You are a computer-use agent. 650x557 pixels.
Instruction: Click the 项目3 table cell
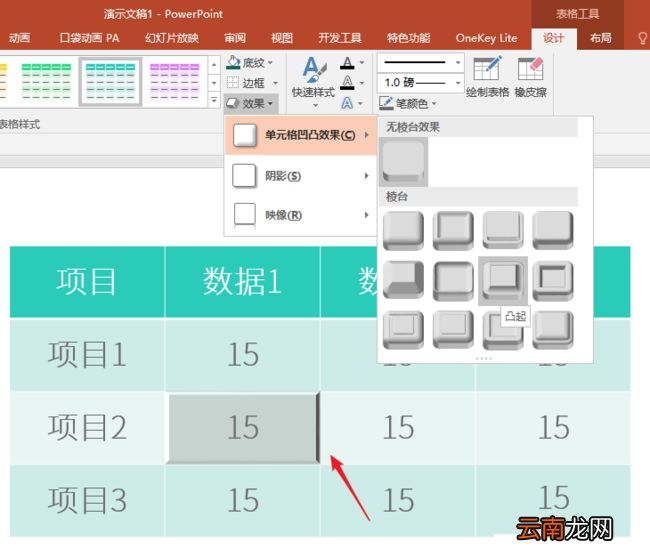(87, 501)
